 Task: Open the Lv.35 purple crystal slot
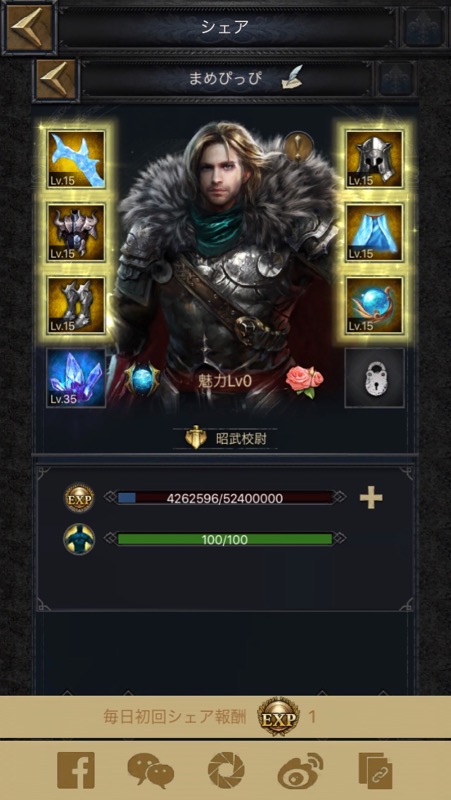pos(76,378)
